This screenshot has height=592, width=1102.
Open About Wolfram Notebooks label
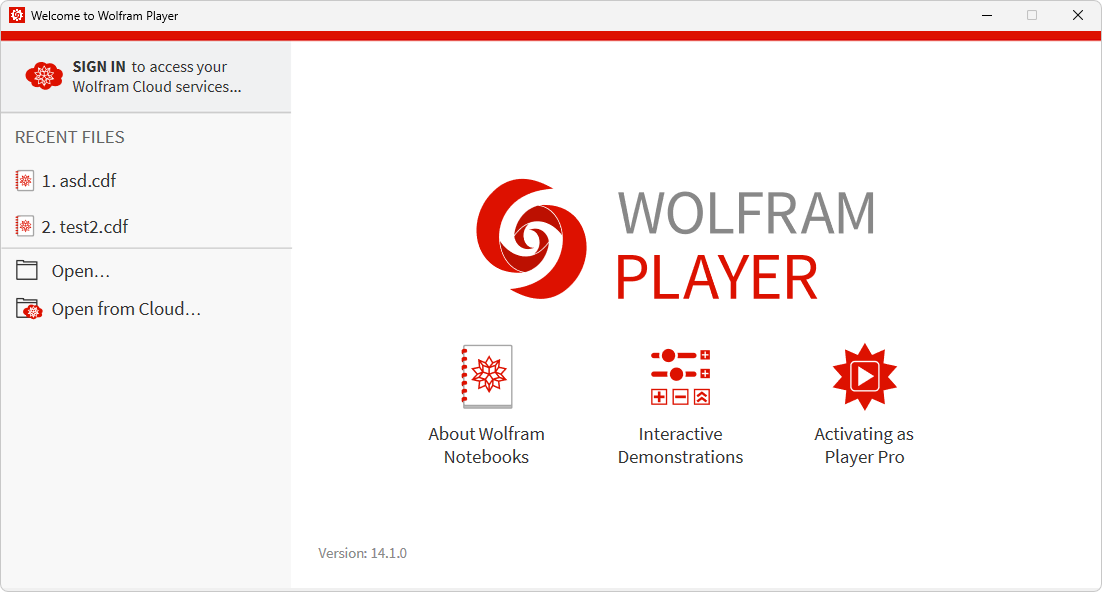pyautogui.click(x=486, y=445)
